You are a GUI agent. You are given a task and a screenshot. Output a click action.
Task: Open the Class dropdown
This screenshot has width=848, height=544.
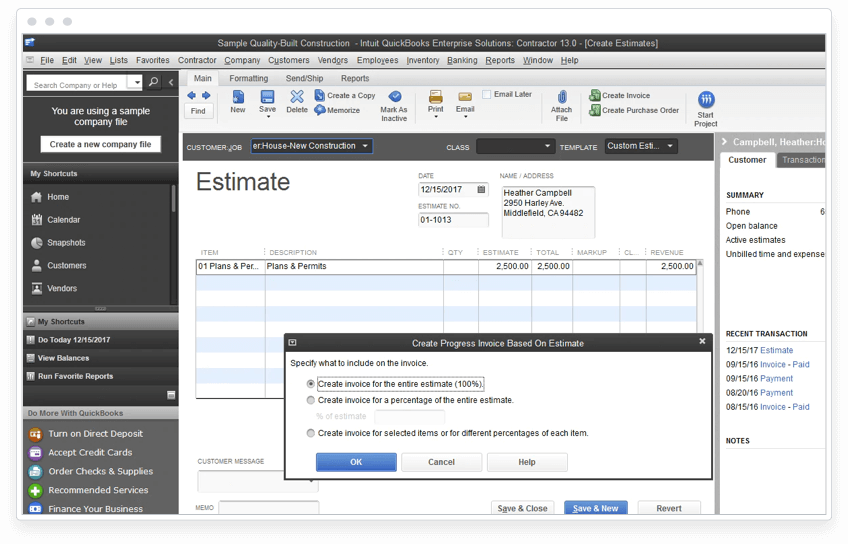(547, 147)
